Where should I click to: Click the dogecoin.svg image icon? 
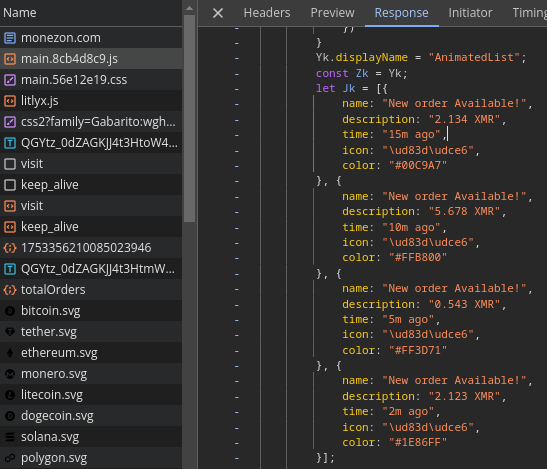10,416
